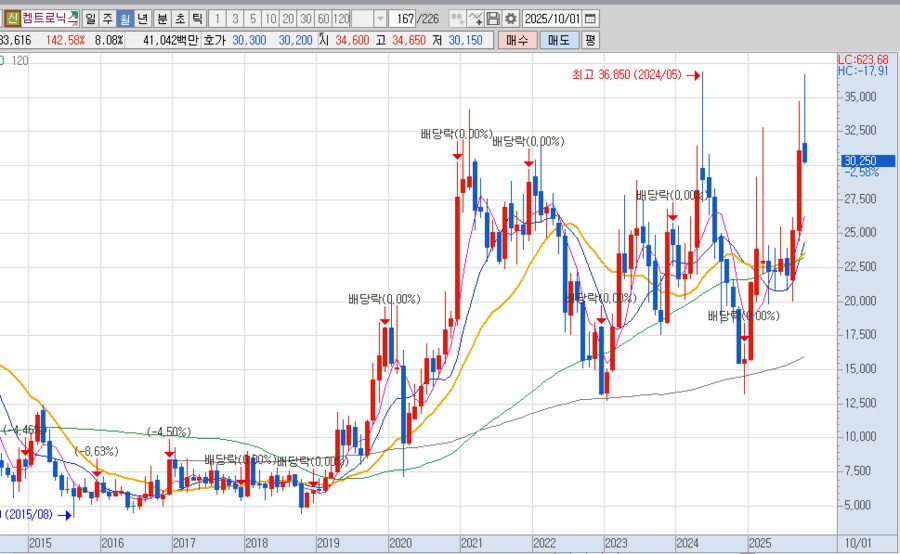The image size is (900, 554).
Task: Click the candlestick compare chart icon
Action: pos(456,19)
